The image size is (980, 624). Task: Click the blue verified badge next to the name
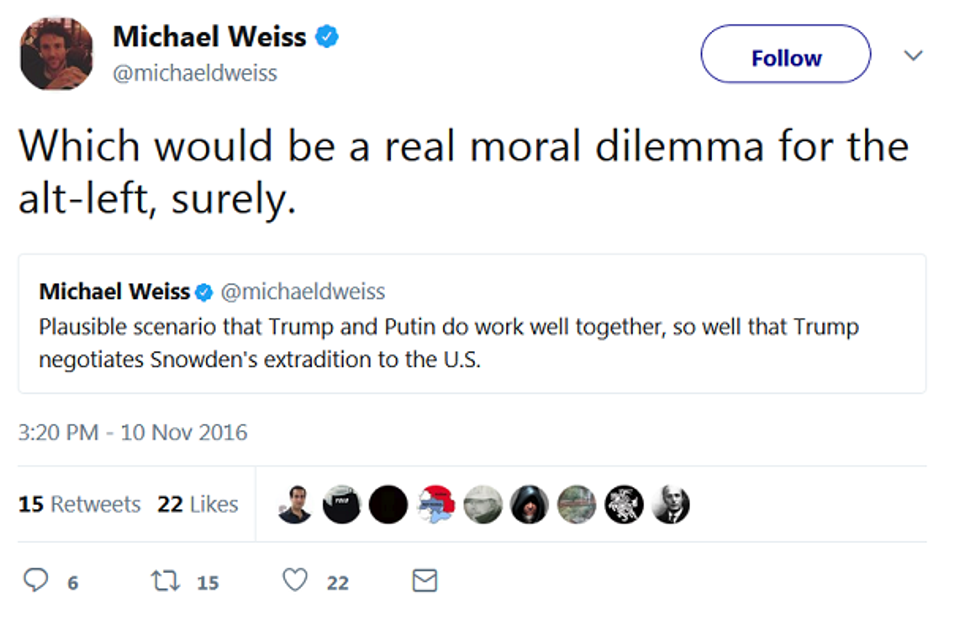[x=327, y=38]
